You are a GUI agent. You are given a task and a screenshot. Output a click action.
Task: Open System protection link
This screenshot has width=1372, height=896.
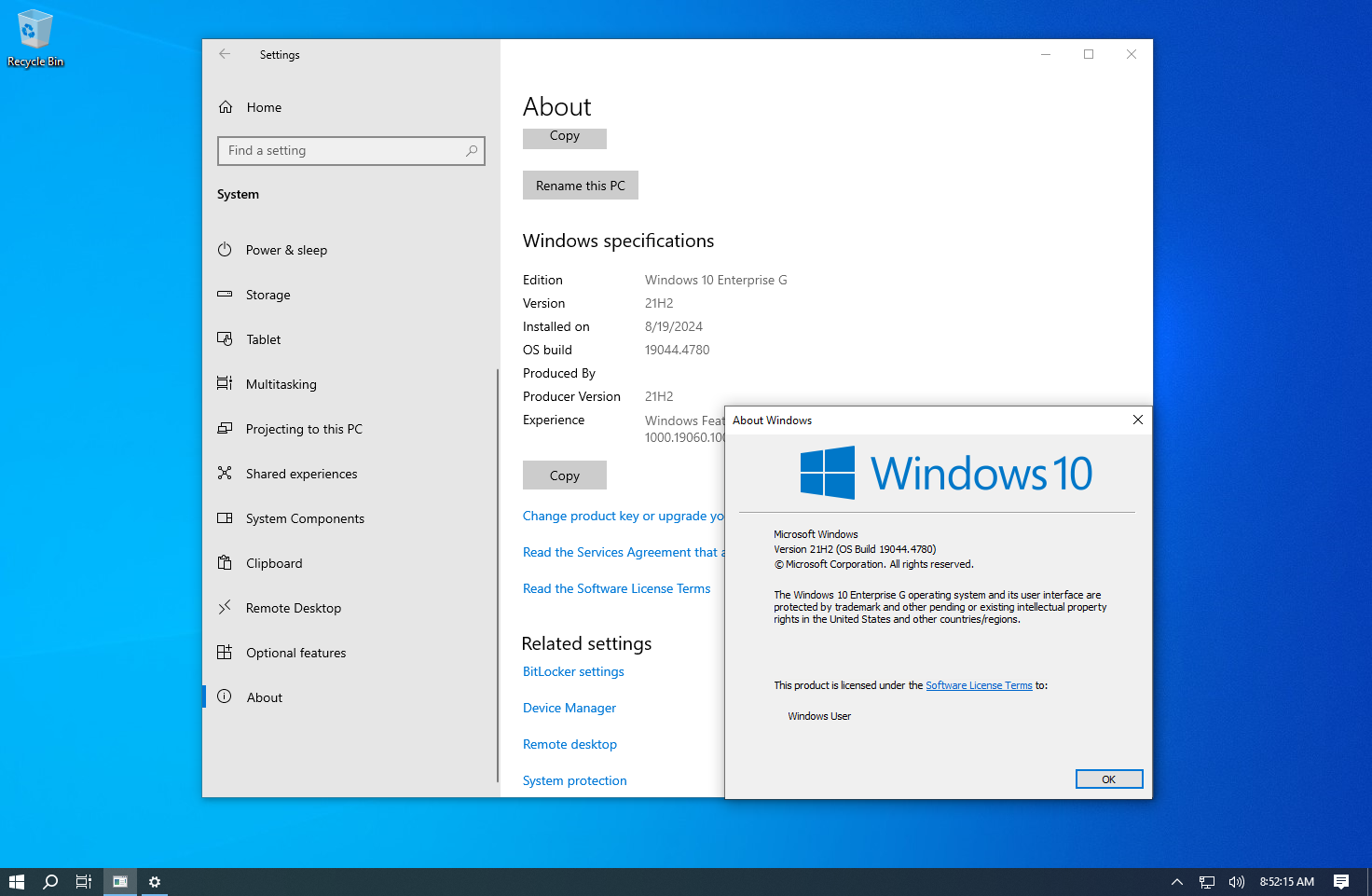point(575,780)
